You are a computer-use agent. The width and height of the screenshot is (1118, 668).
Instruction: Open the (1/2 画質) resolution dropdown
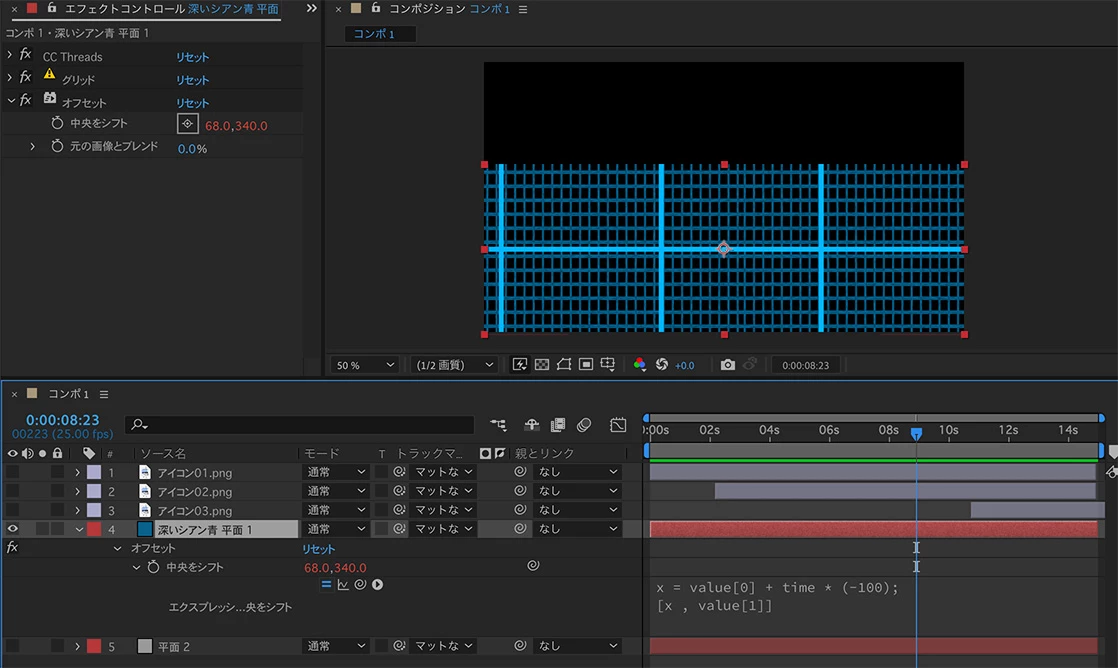point(454,365)
